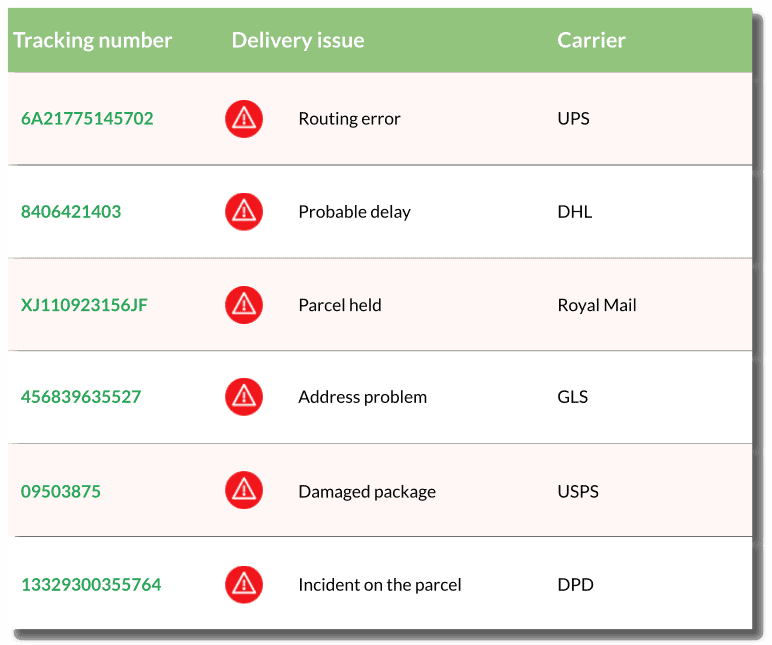Image resolution: width=772 pixels, height=645 pixels.
Task: Open tracking number 13329300355764
Action: (91, 584)
